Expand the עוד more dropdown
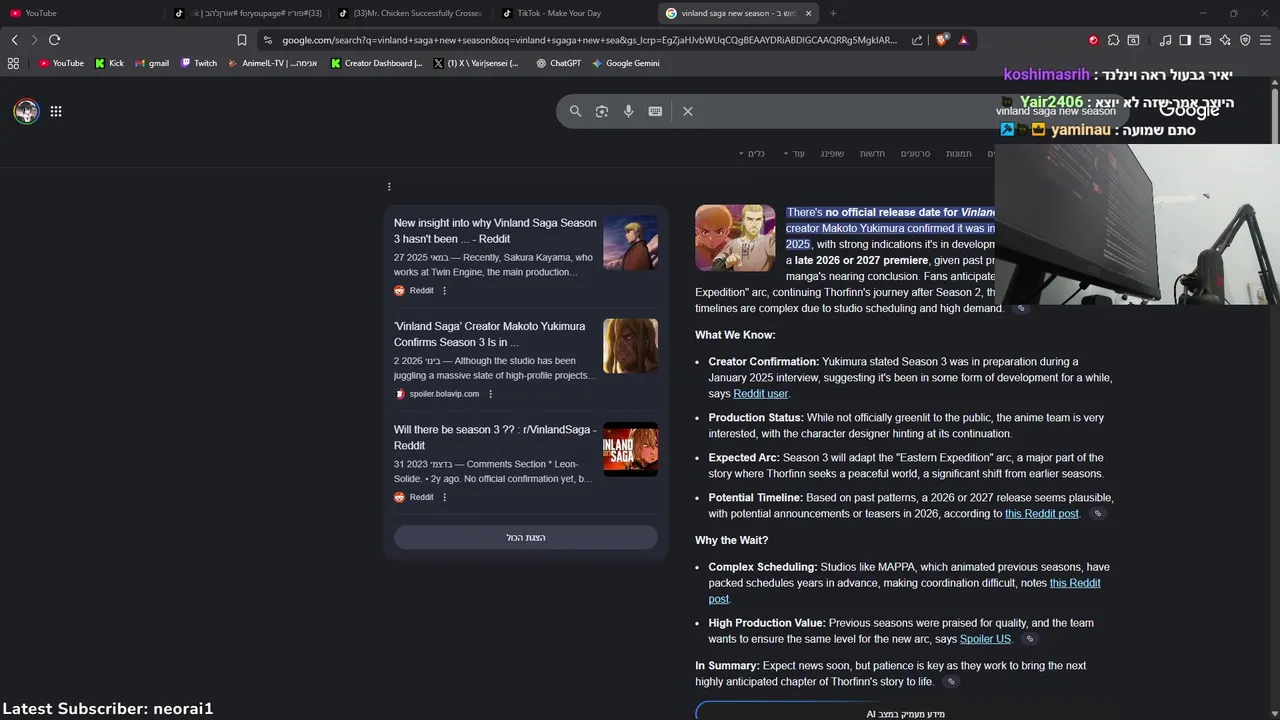1280x720 pixels. click(x=794, y=153)
